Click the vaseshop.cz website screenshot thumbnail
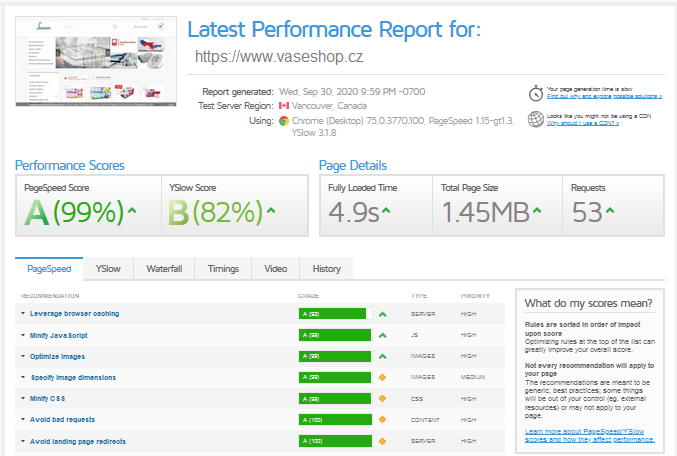Image resolution: width=677 pixels, height=456 pixels. [98, 72]
